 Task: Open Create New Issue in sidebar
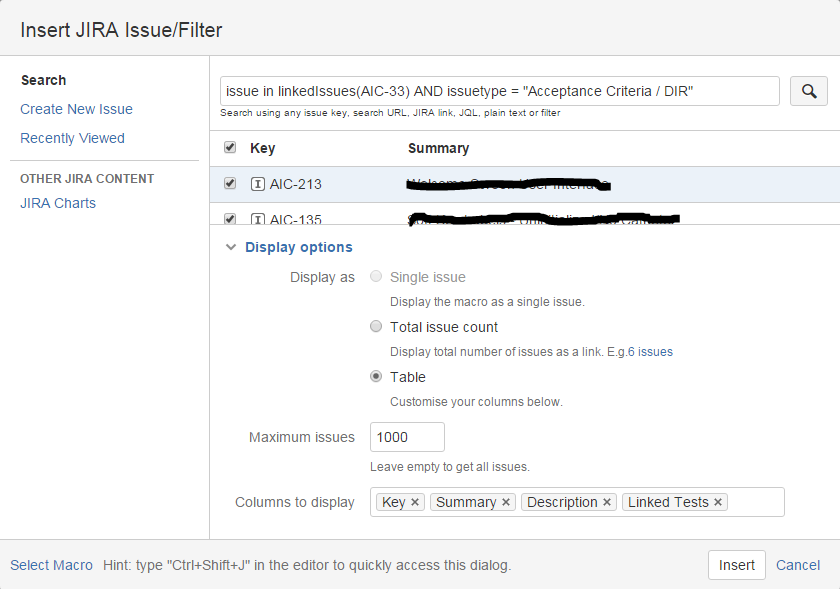coord(77,109)
